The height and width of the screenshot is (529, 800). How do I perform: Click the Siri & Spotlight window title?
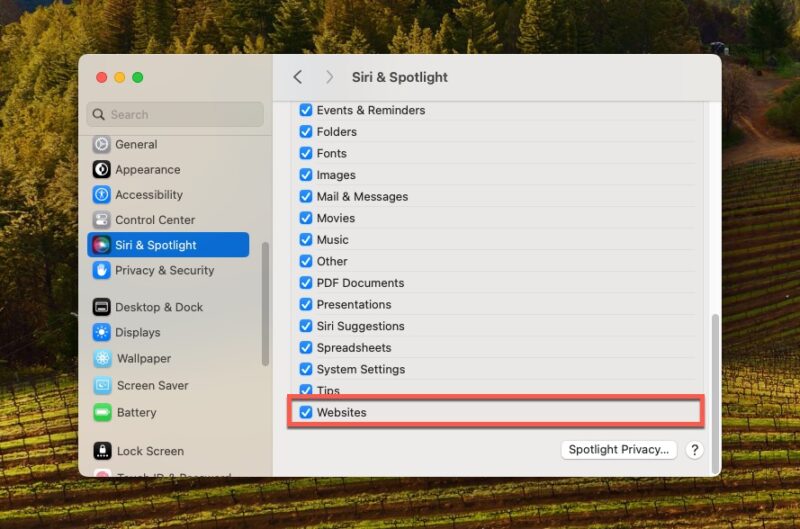(x=399, y=77)
